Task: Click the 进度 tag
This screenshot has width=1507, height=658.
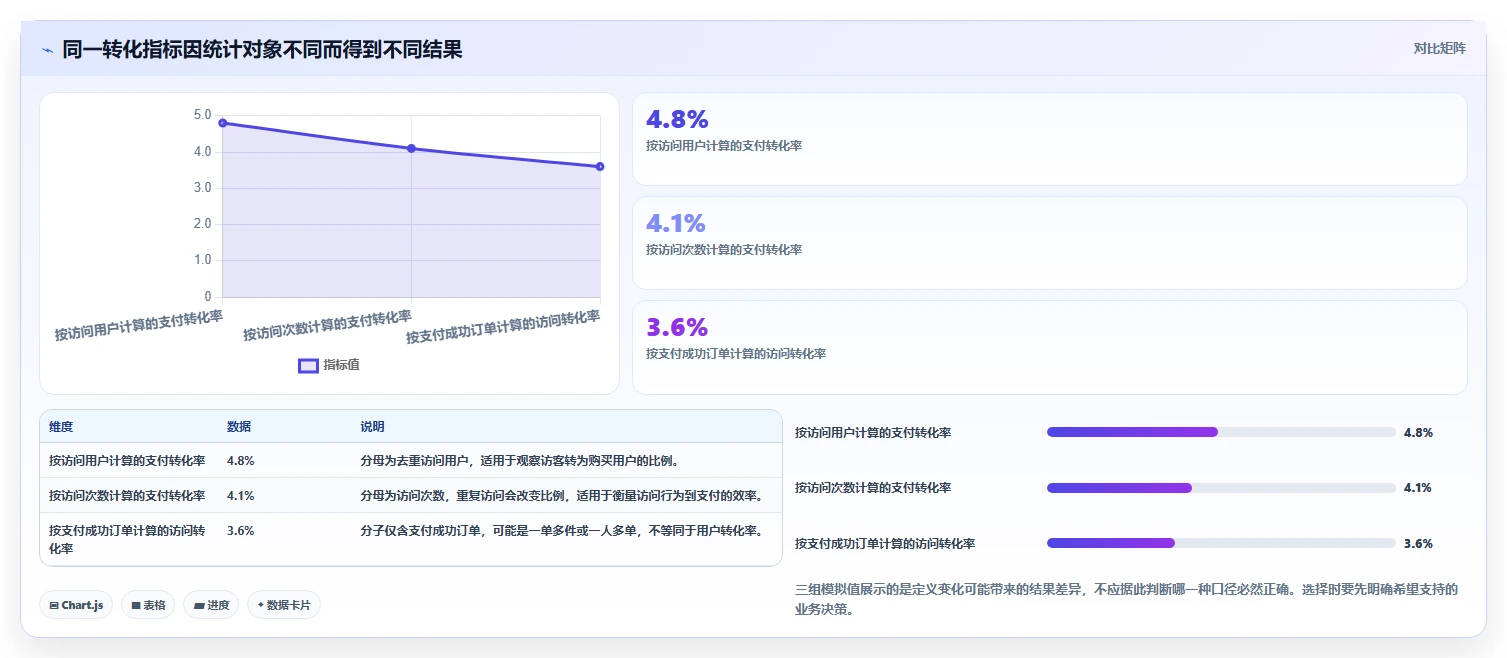Action: (x=211, y=605)
